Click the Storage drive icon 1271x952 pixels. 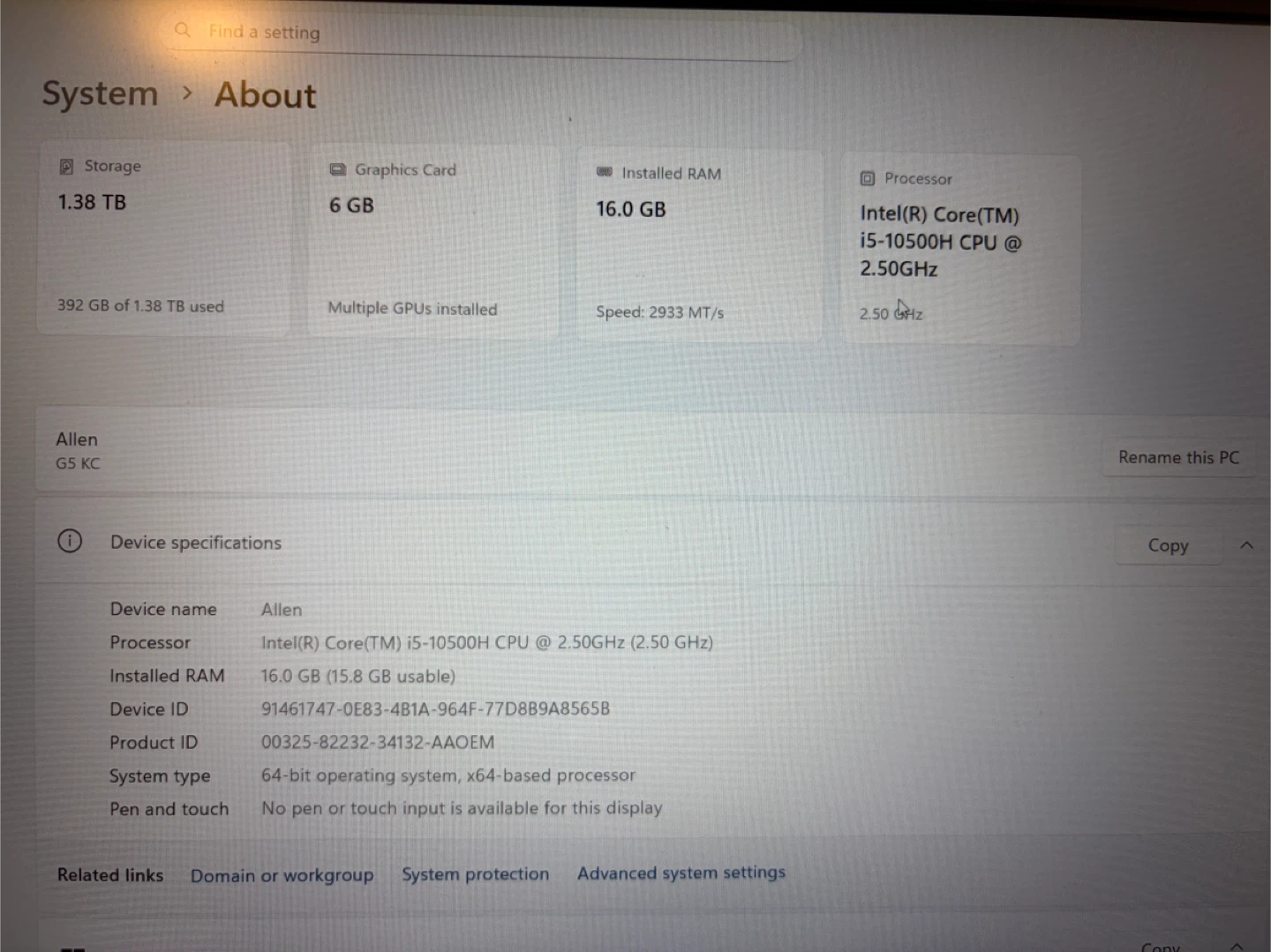click(x=66, y=167)
